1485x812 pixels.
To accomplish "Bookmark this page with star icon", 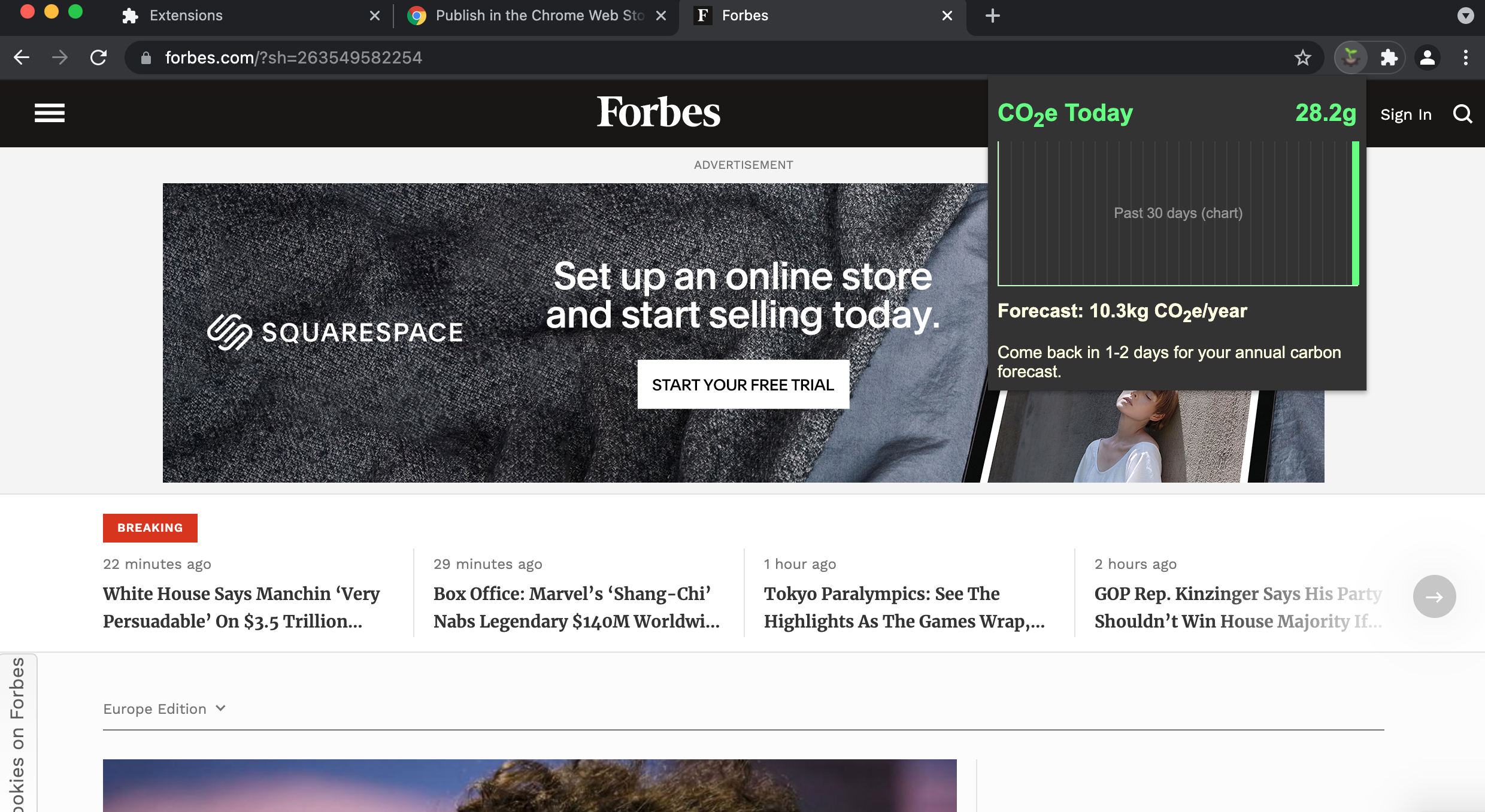I will [x=1302, y=58].
